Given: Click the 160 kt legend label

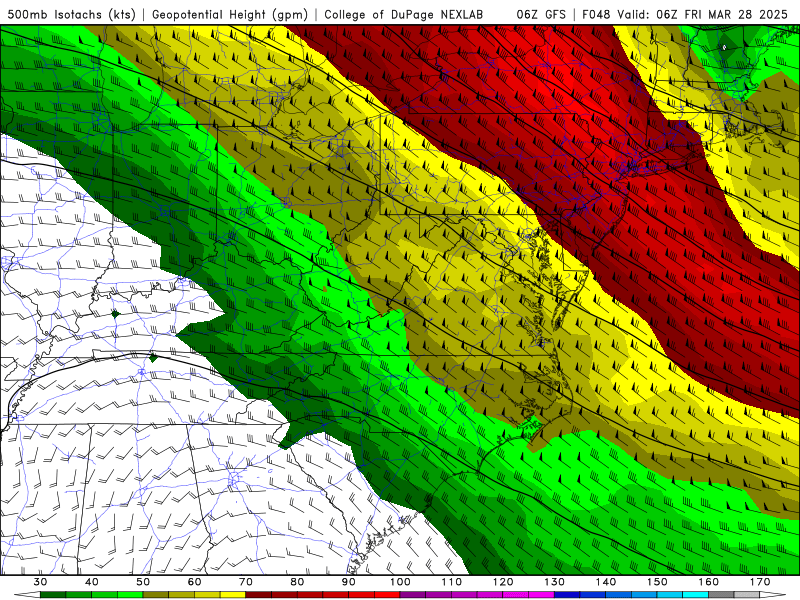Looking at the screenshot, I should click(x=709, y=582).
